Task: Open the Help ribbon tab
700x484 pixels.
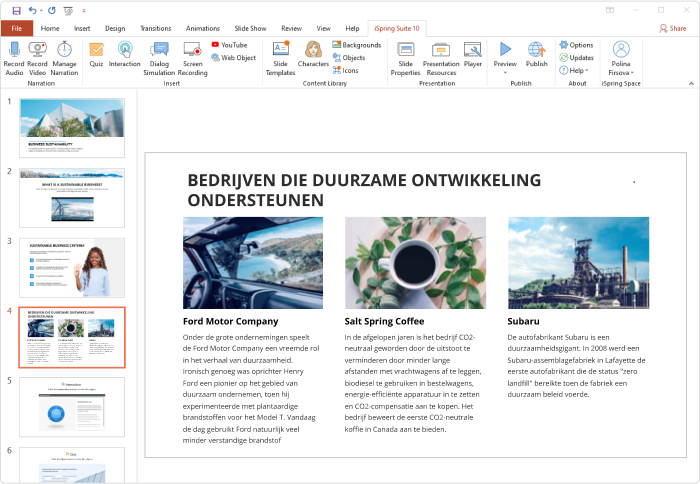Action: 352,28
